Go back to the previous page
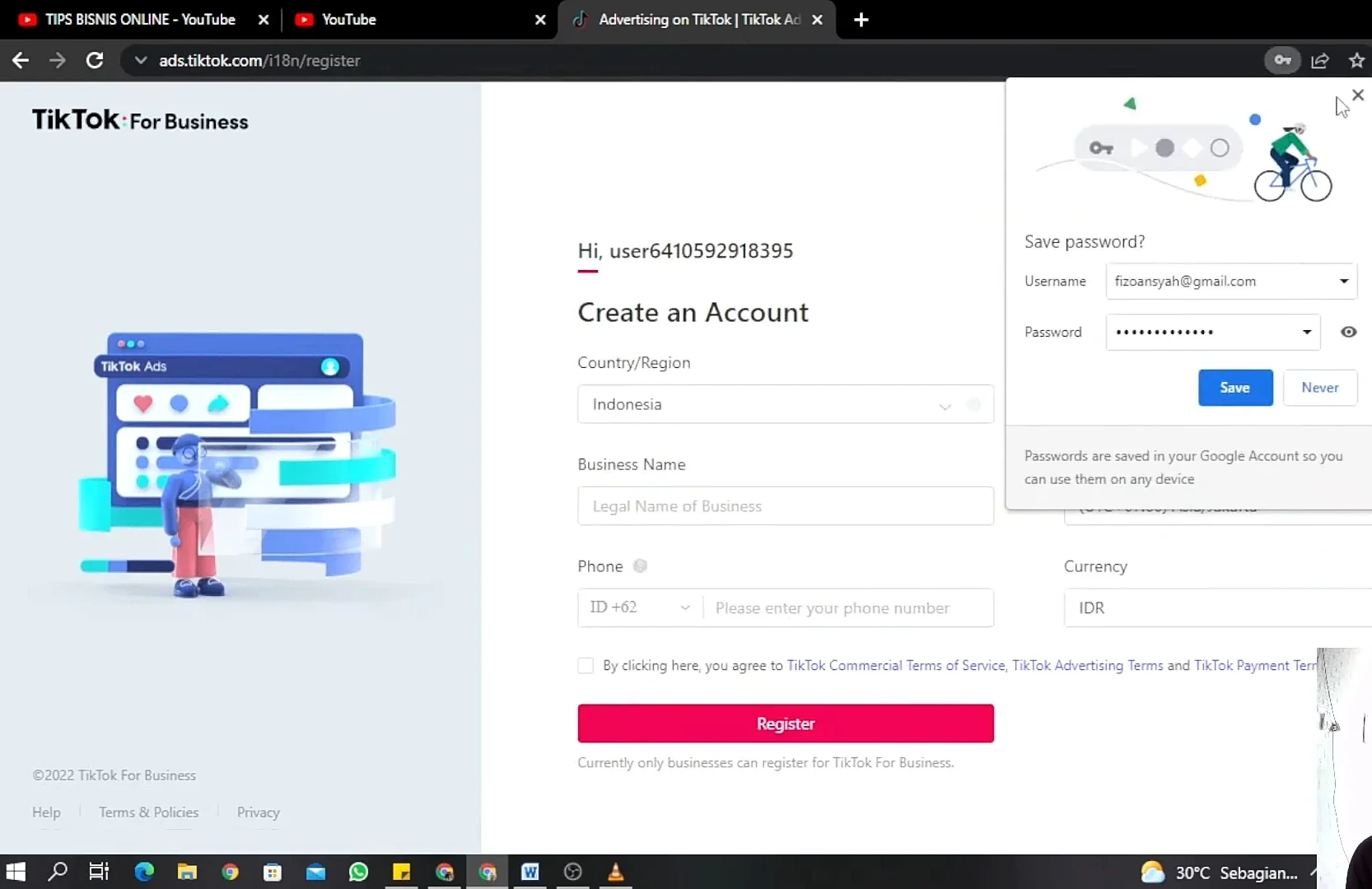The image size is (1372, 889). point(21,60)
